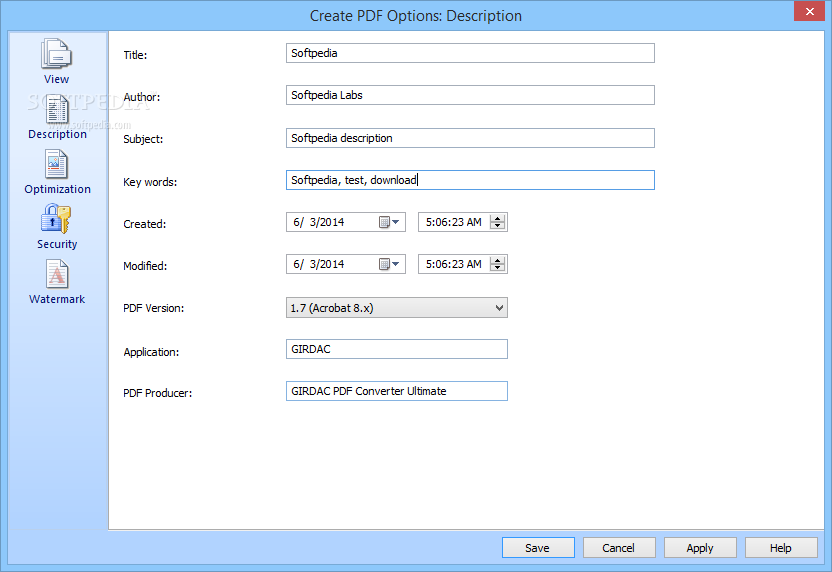The height and width of the screenshot is (572, 832).
Task: Click the Application: label
Action: [x=151, y=352]
